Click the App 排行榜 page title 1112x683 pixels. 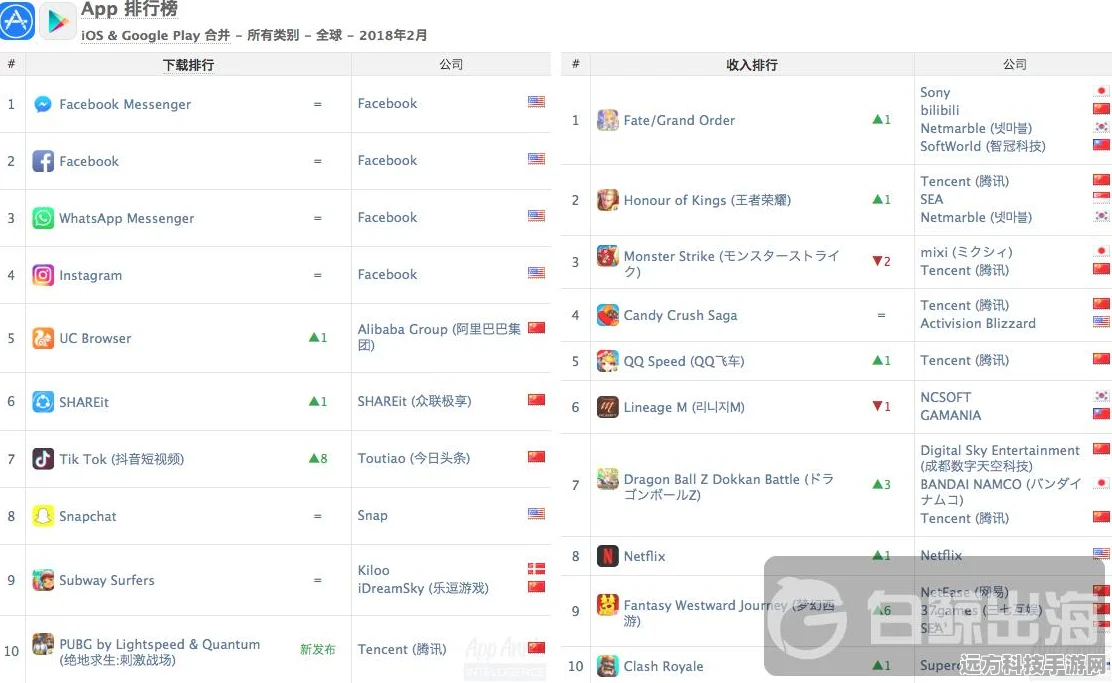[x=129, y=9]
